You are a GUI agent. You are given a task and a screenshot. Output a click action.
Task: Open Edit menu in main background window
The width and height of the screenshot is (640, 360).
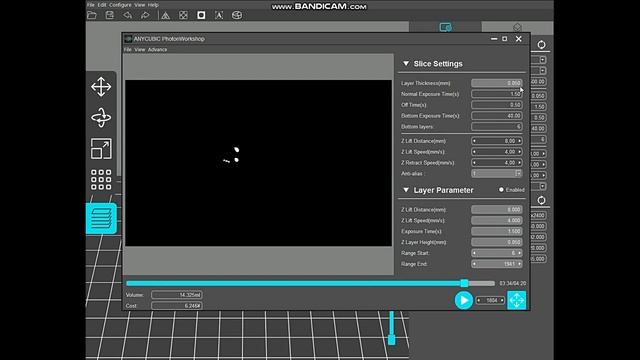pyautogui.click(x=102, y=5)
